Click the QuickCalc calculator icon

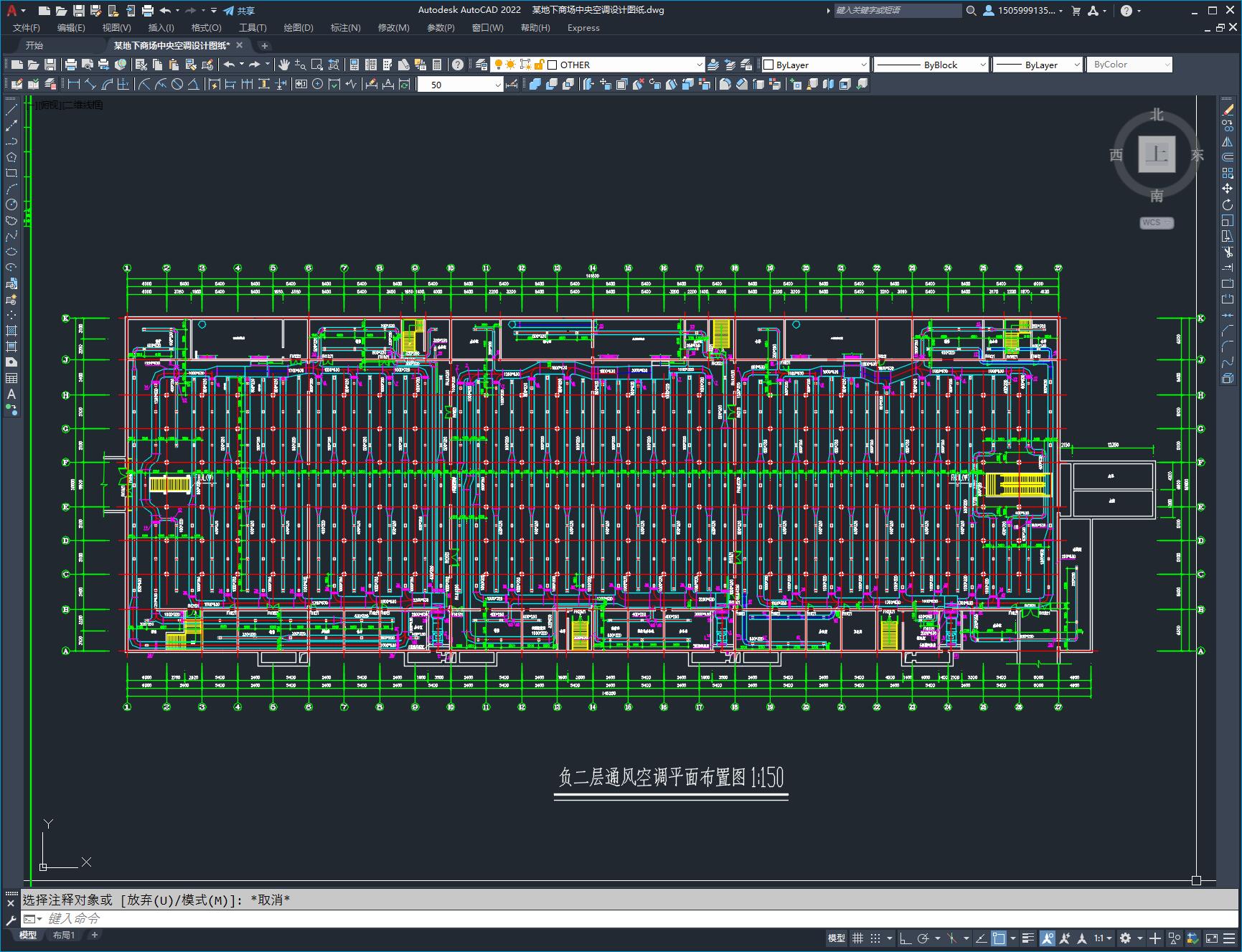[x=437, y=65]
